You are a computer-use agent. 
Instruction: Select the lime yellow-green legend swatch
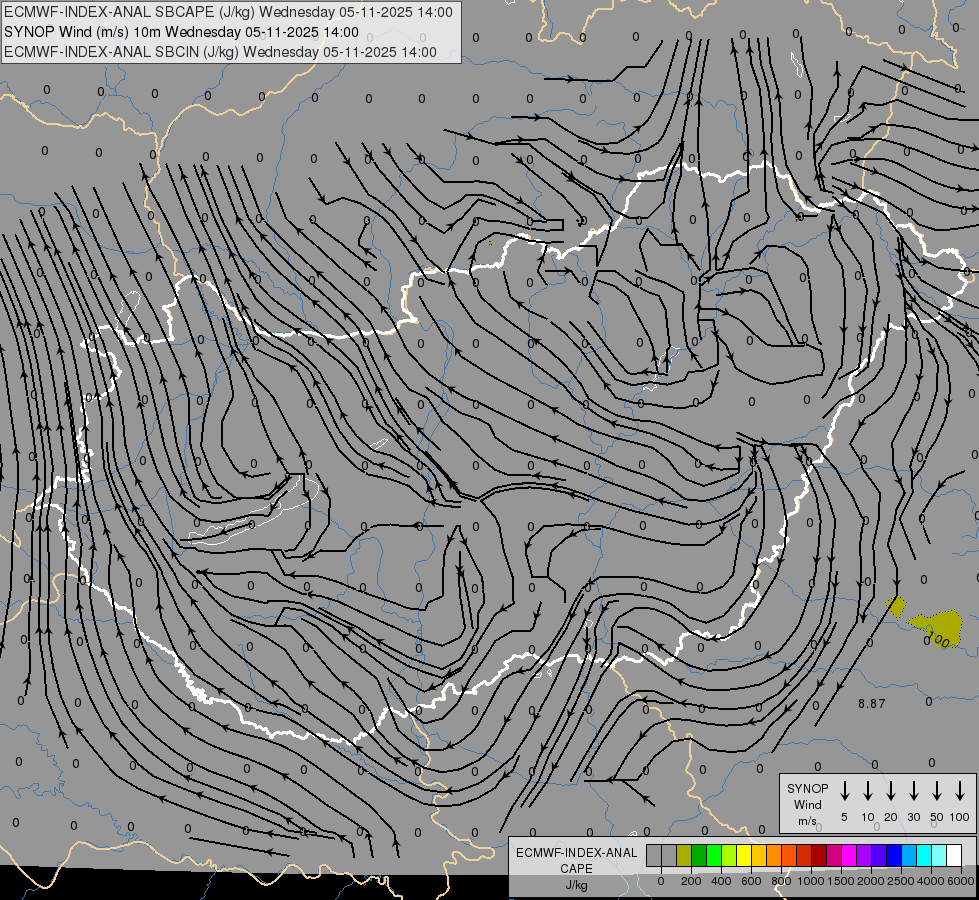[729, 855]
